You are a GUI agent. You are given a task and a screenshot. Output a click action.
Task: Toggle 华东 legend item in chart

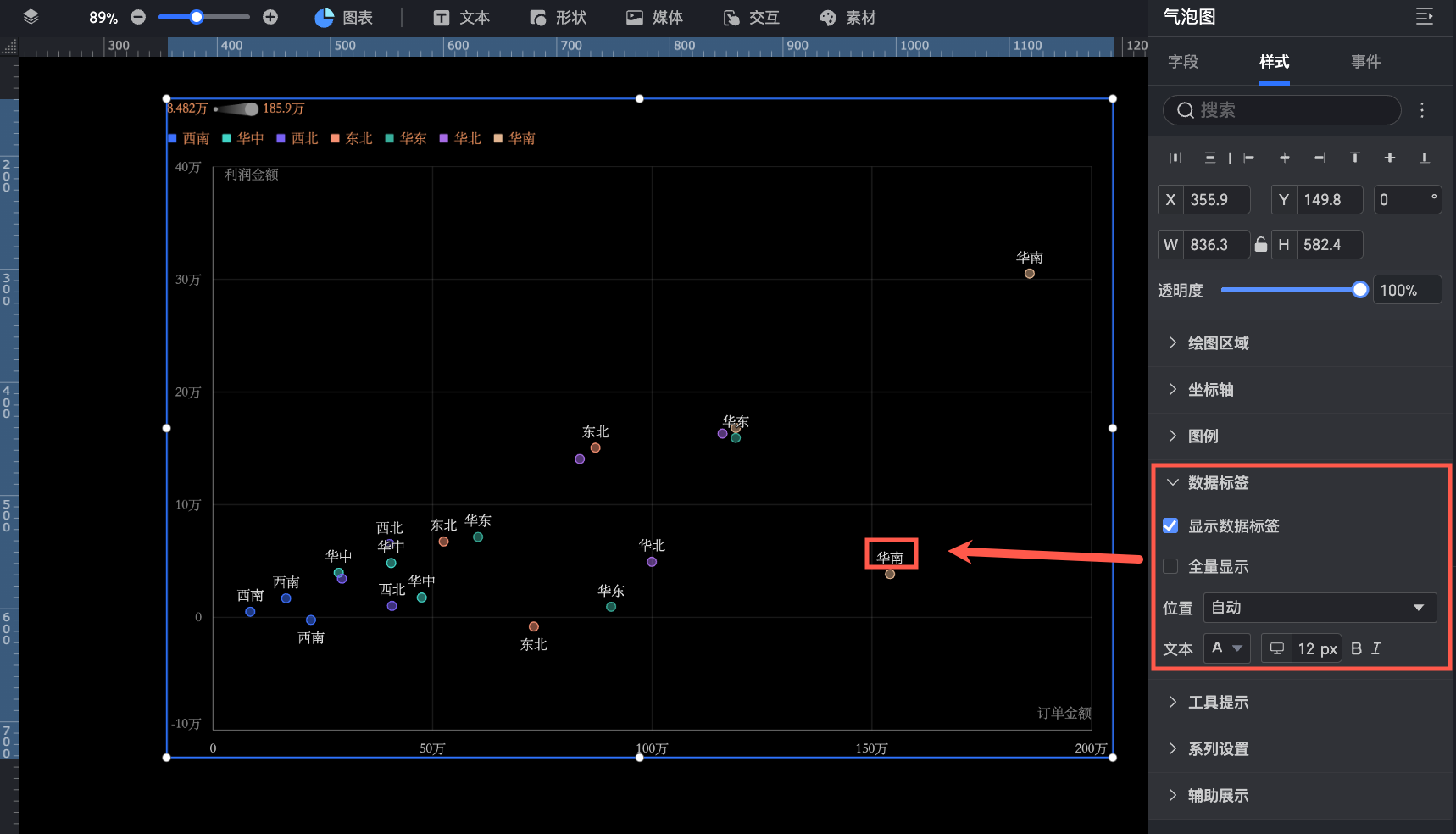[406, 138]
